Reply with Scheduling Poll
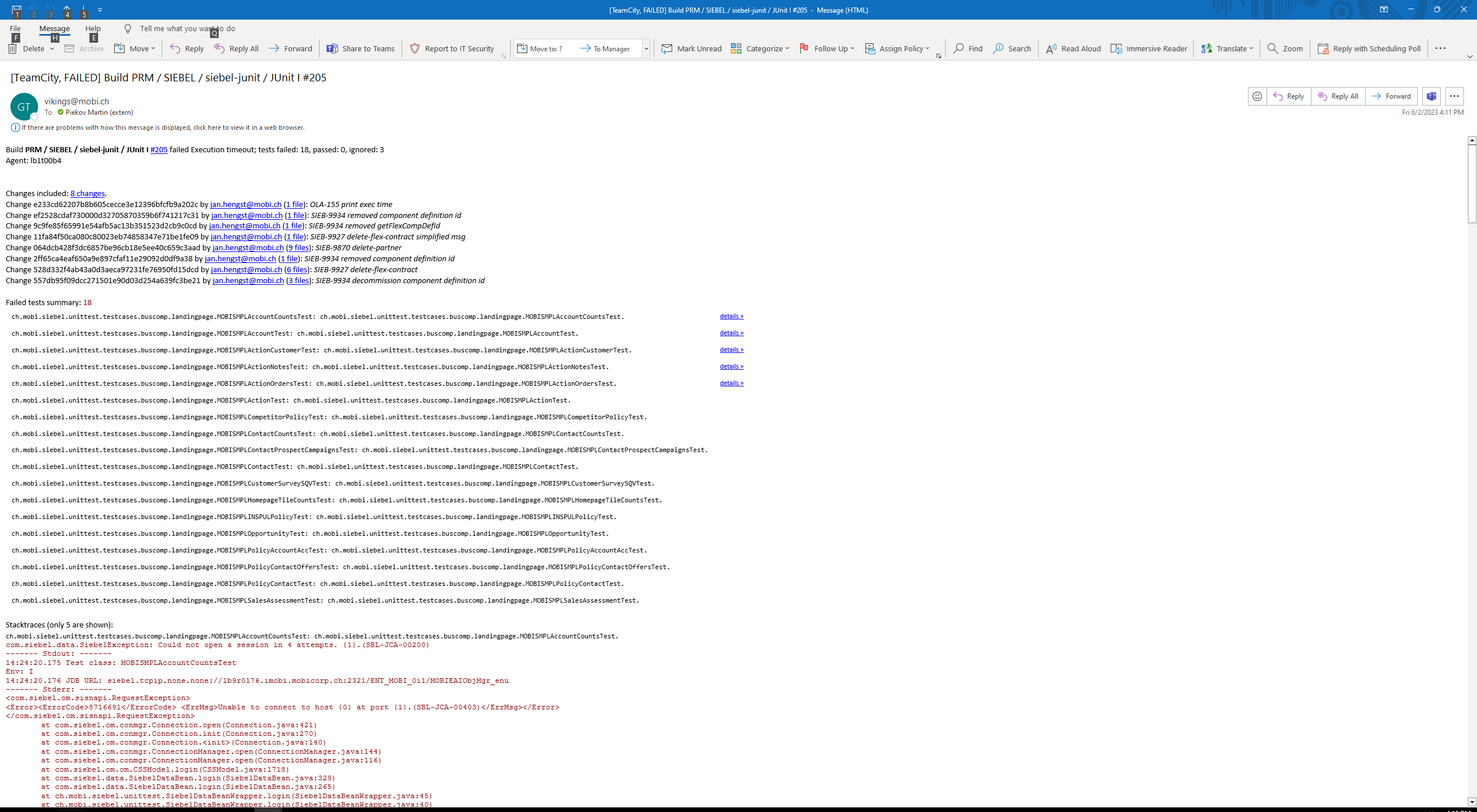This screenshot has height=812, width=1477. pyautogui.click(x=1369, y=48)
